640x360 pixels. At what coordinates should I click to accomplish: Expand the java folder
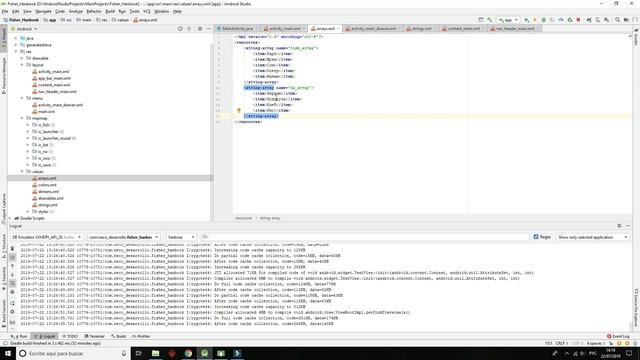(16, 38)
